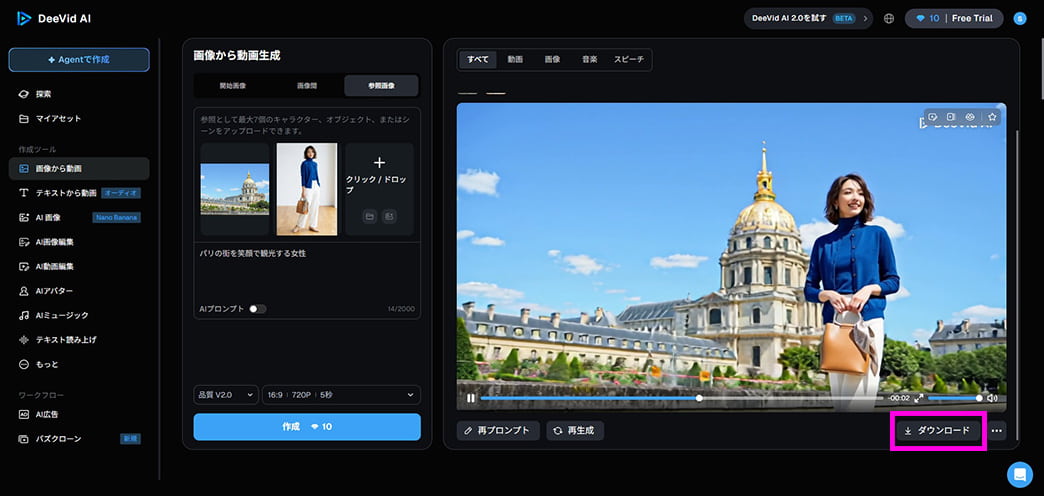This screenshot has width=1044, height=496.
Task: Click the 作成 generate button
Action: pos(307,427)
